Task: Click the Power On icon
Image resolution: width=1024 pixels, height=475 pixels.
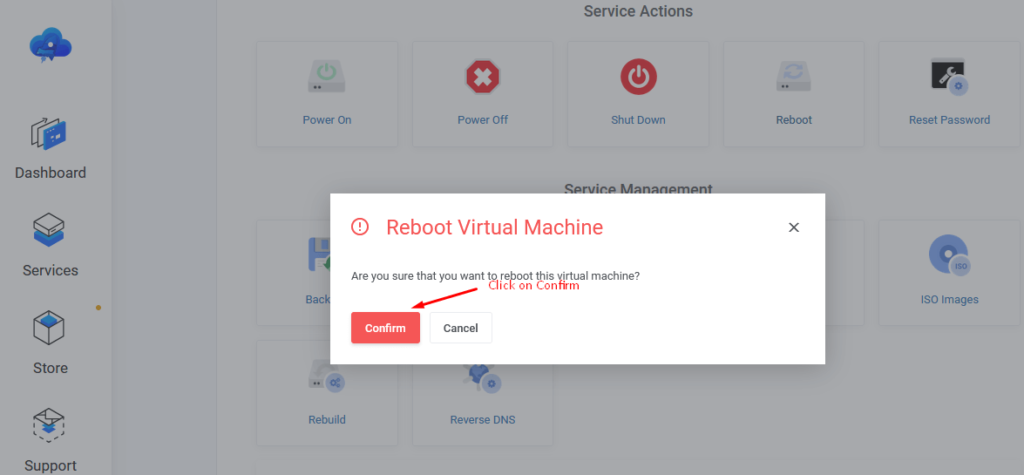Action: click(x=327, y=77)
